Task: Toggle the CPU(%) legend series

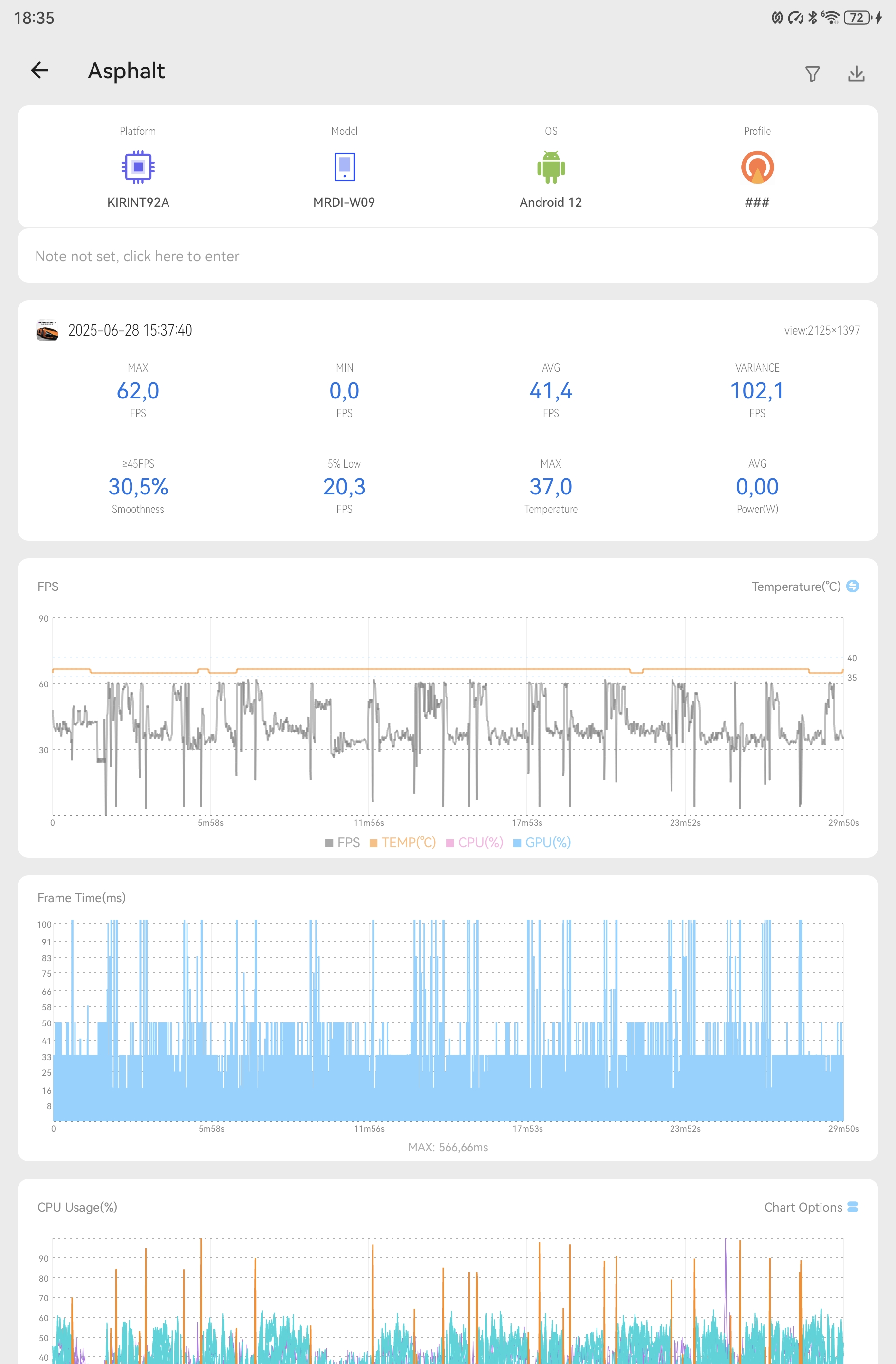Action: pyautogui.click(x=474, y=842)
